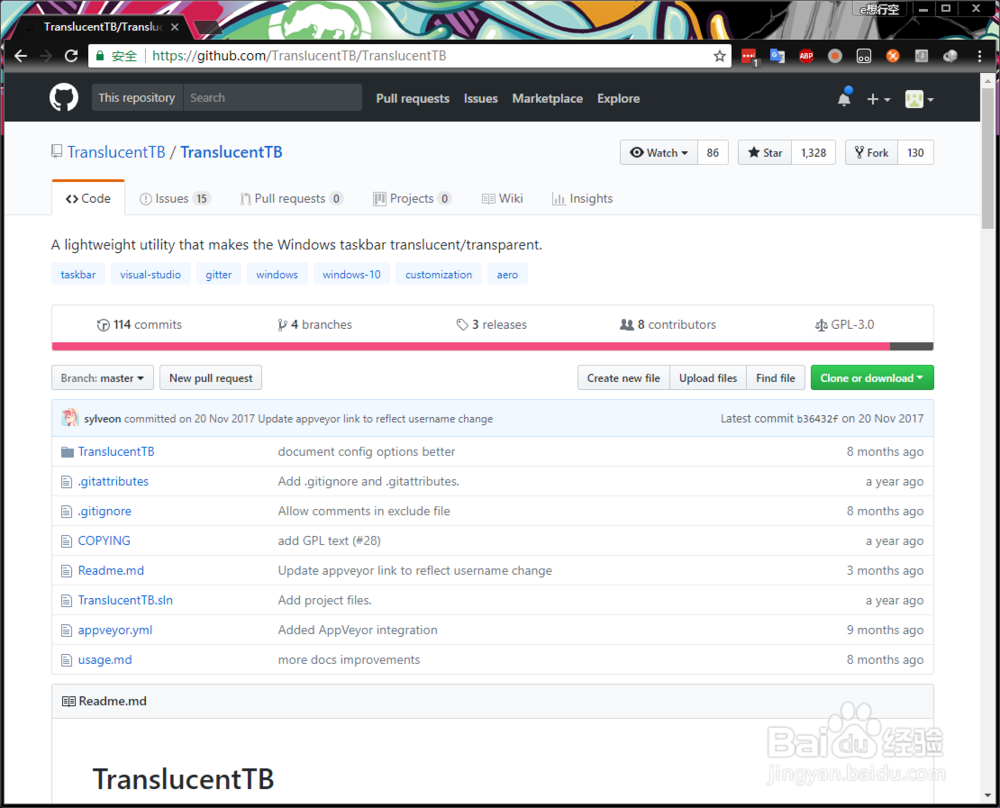Screen dimensions: 1000x808
Task: View 4 branches list
Action: [314, 325]
